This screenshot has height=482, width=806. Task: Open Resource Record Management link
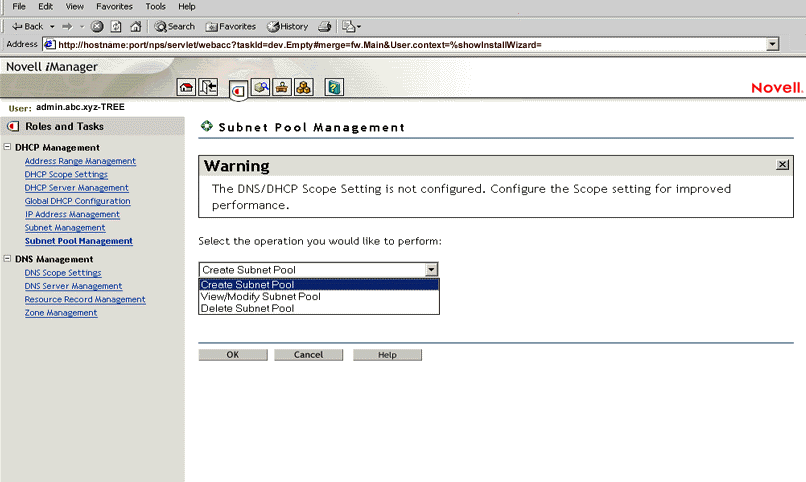(x=85, y=300)
